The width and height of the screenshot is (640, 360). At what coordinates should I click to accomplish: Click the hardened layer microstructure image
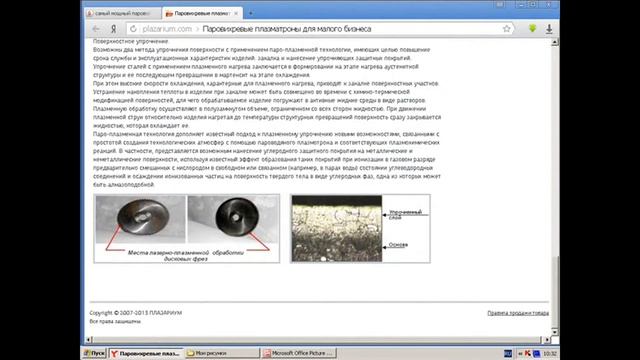(x=337, y=229)
